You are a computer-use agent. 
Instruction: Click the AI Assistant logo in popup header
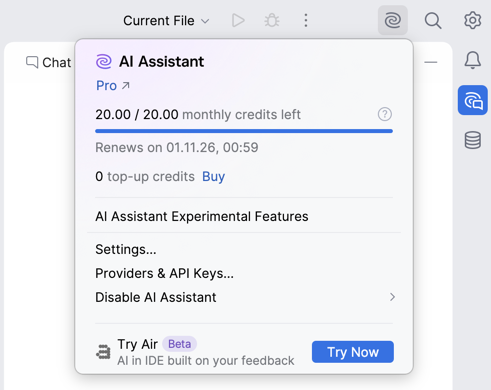[104, 62]
